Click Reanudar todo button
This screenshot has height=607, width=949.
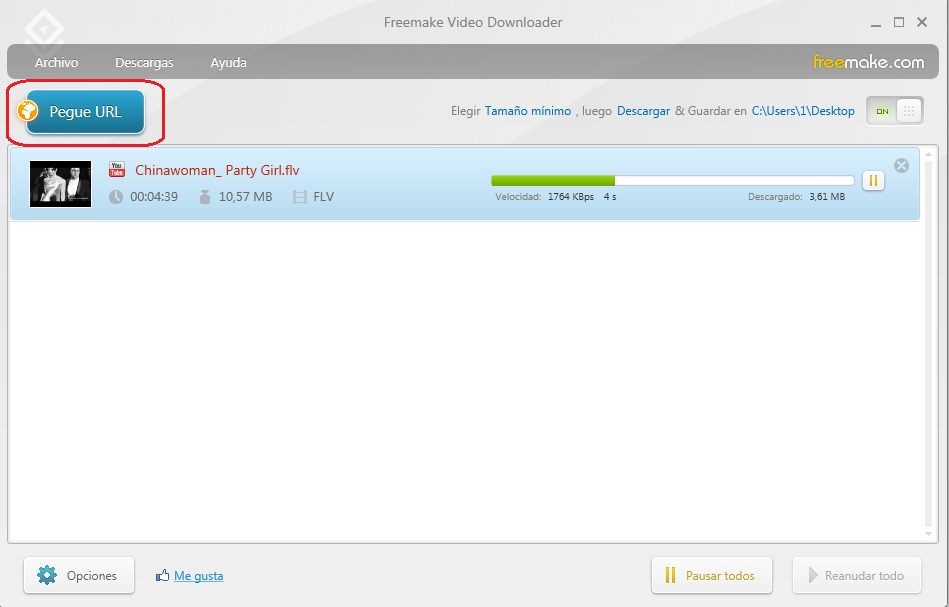(x=857, y=575)
